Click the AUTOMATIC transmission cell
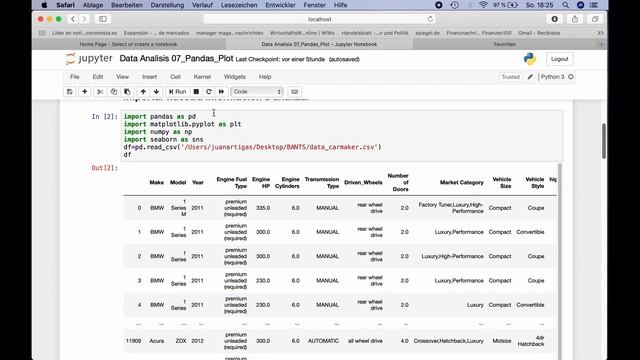Image resolution: width=640 pixels, height=360 pixels. pos(323,341)
